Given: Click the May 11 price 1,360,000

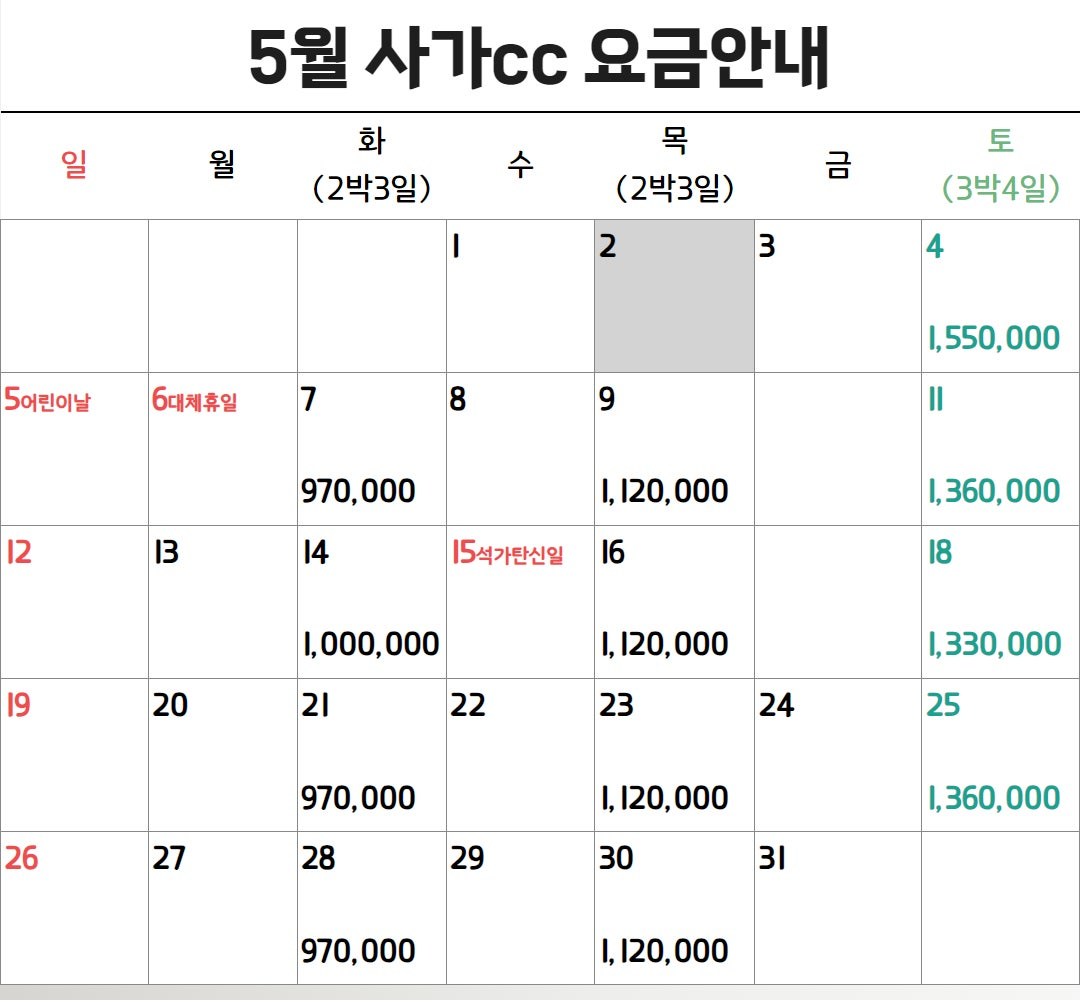Looking at the screenshot, I should click(994, 491).
